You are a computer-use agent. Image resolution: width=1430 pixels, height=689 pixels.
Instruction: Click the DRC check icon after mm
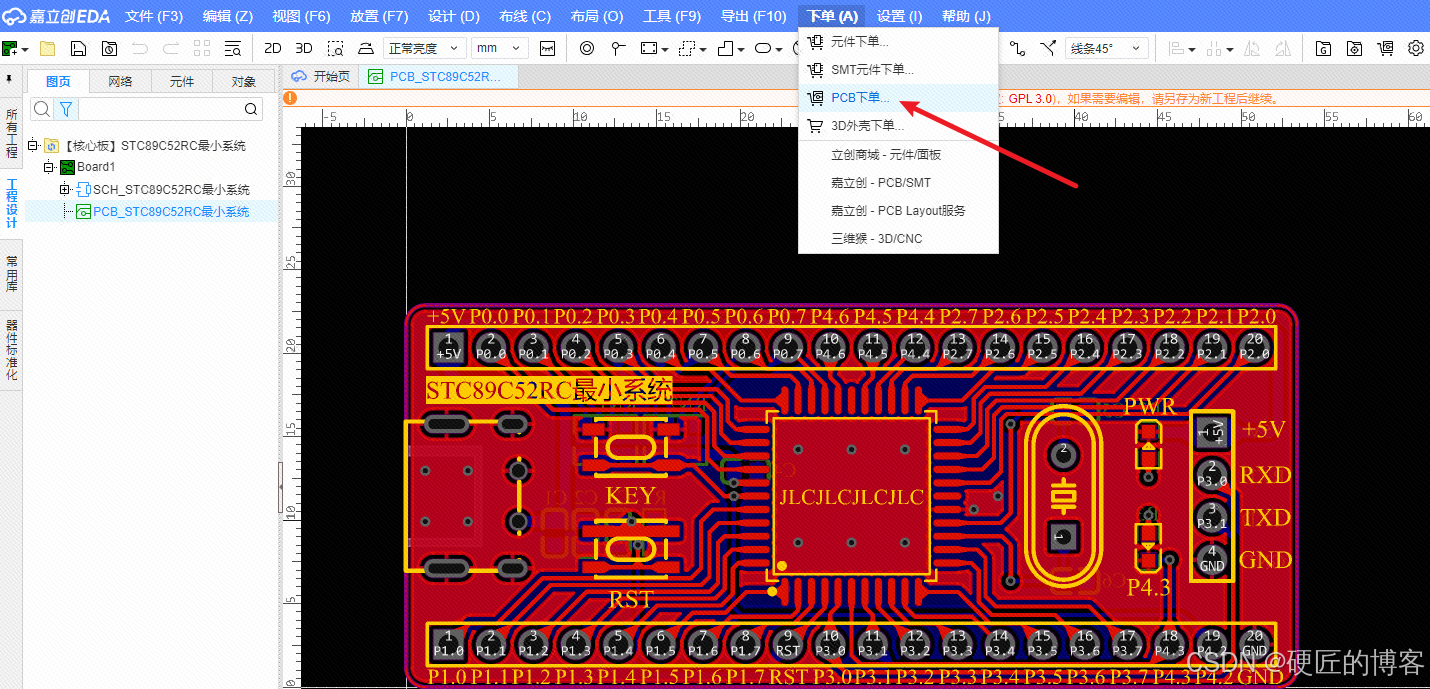pyautogui.click(x=547, y=48)
